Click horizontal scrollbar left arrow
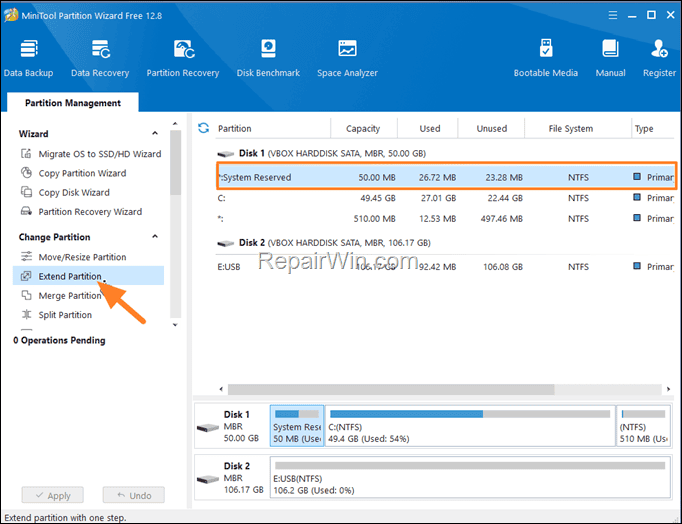Image resolution: width=682 pixels, height=524 pixels. (221, 389)
